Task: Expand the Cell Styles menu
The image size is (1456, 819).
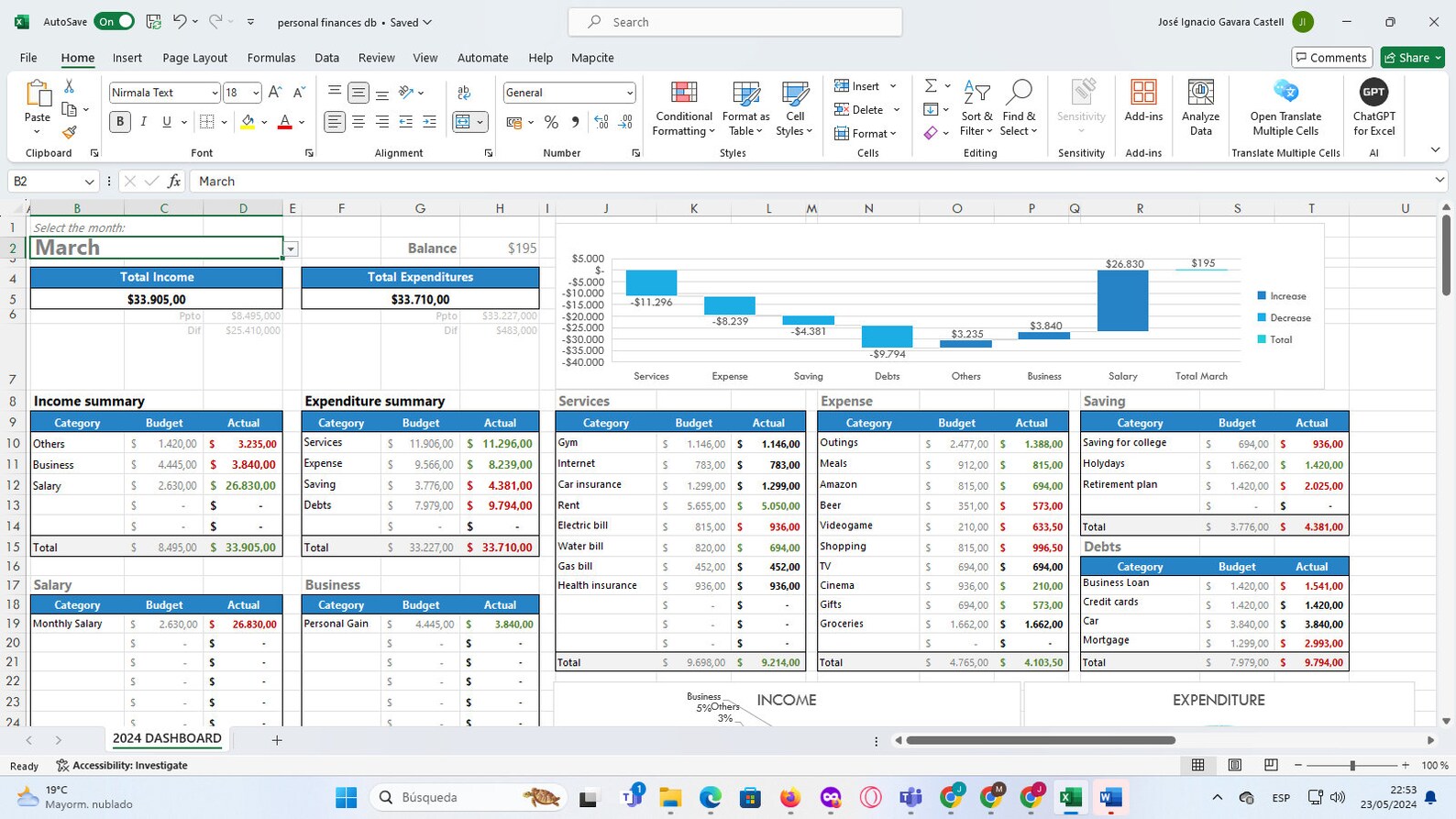Action: point(795,107)
